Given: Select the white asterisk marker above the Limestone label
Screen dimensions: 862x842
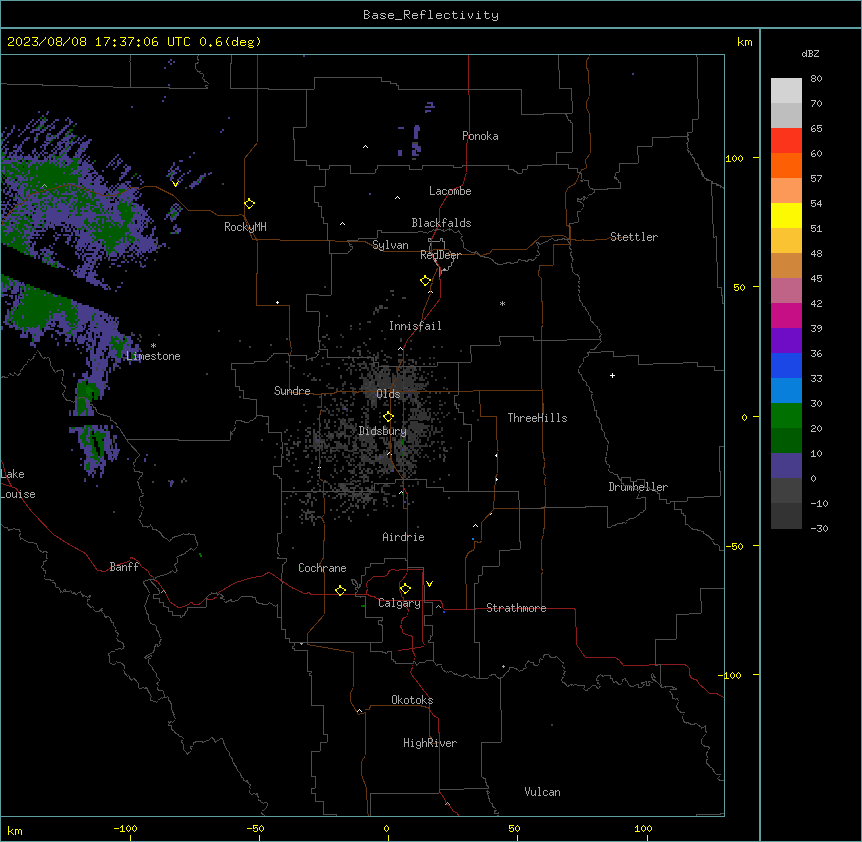Looking at the screenshot, I should (153, 346).
